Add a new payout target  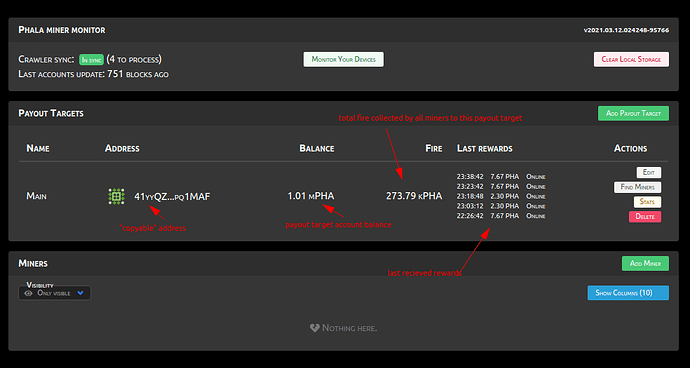633,113
